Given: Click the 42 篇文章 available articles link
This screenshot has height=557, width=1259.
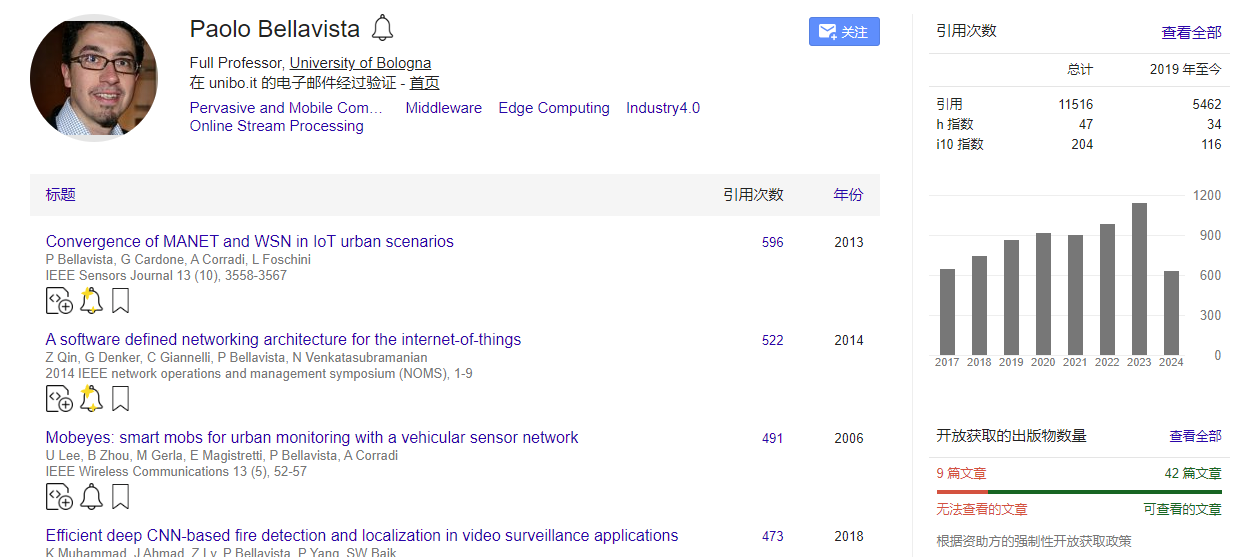Looking at the screenshot, I should tap(1193, 473).
